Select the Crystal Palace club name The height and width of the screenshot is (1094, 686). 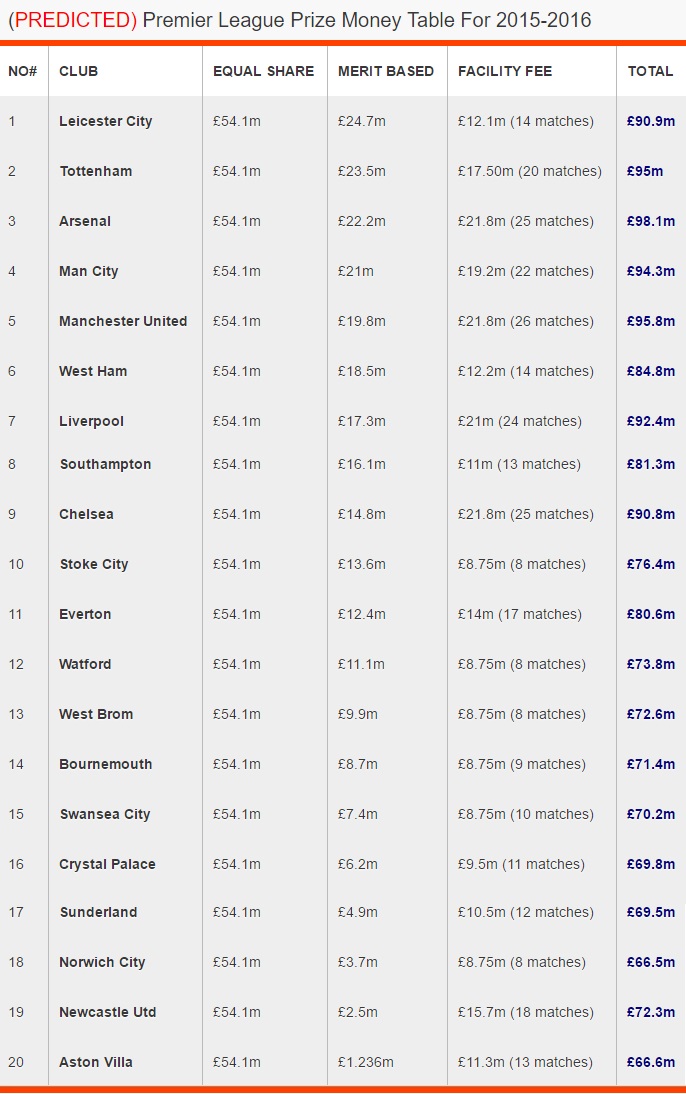pos(107,864)
